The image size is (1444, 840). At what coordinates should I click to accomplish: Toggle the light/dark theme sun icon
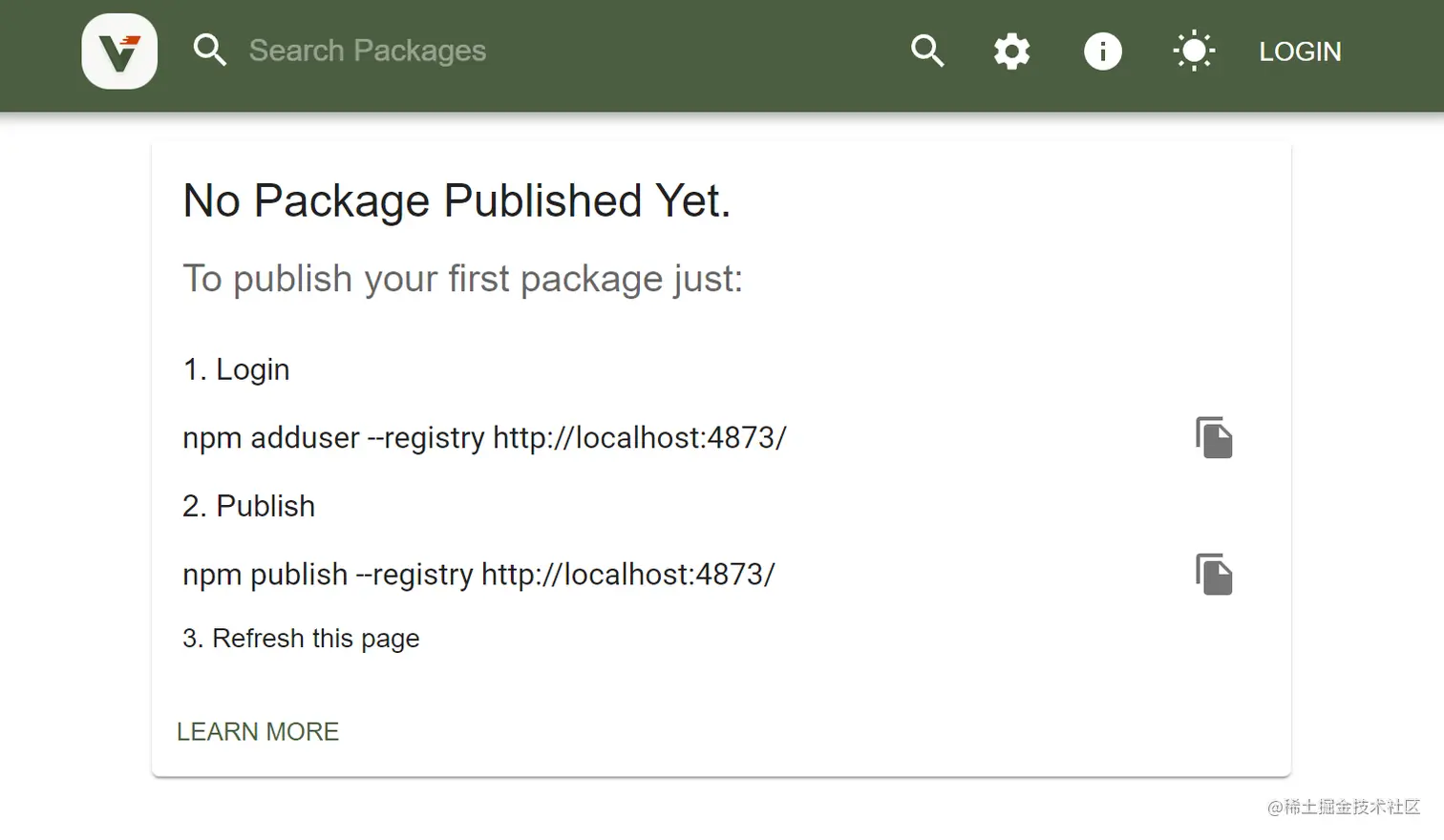(1194, 52)
